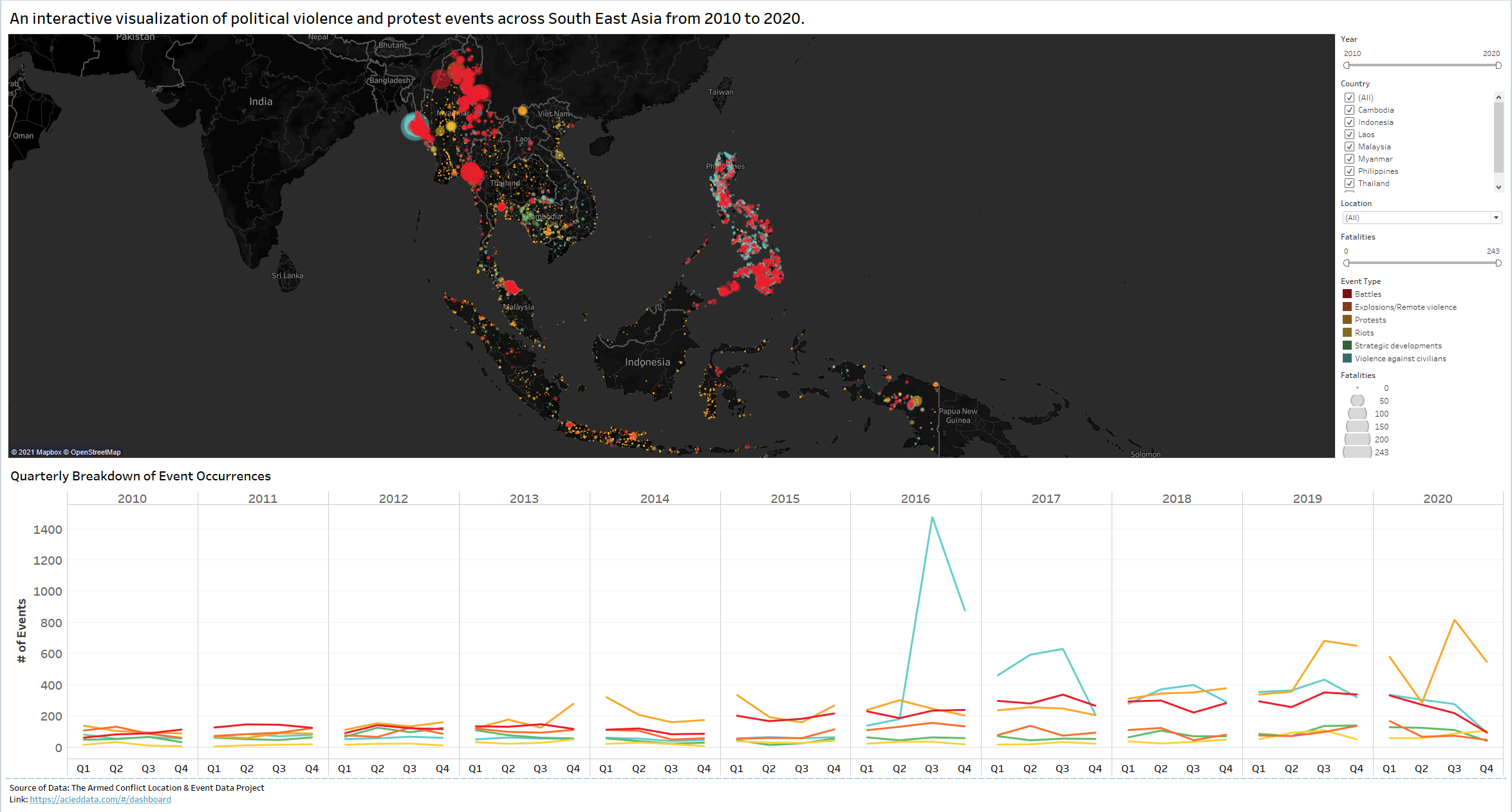Click the Year slider right handle
Viewport: 1512px width, 812px height.
tap(1498, 66)
